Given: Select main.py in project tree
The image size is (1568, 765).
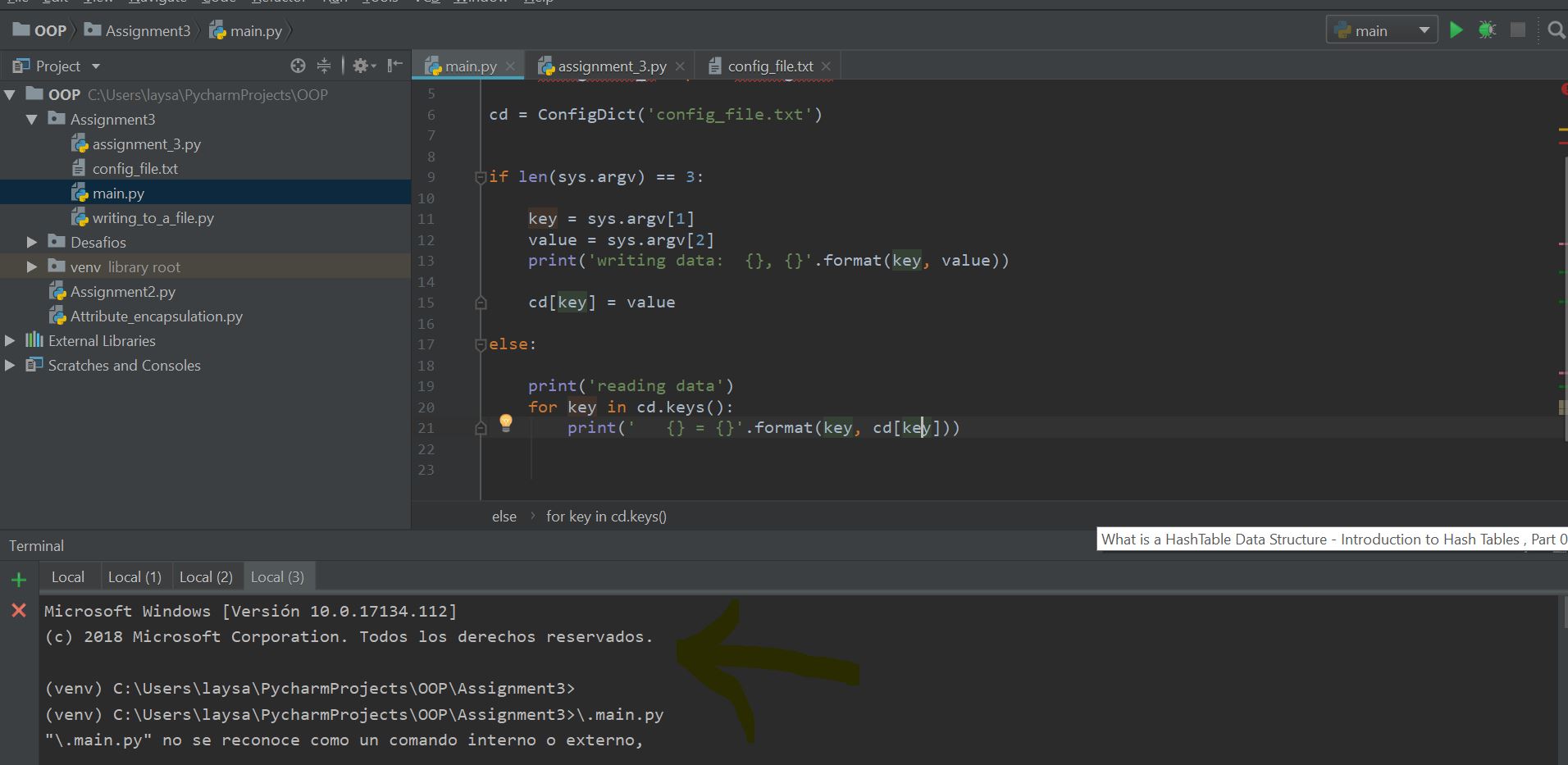Looking at the screenshot, I should (x=118, y=194).
